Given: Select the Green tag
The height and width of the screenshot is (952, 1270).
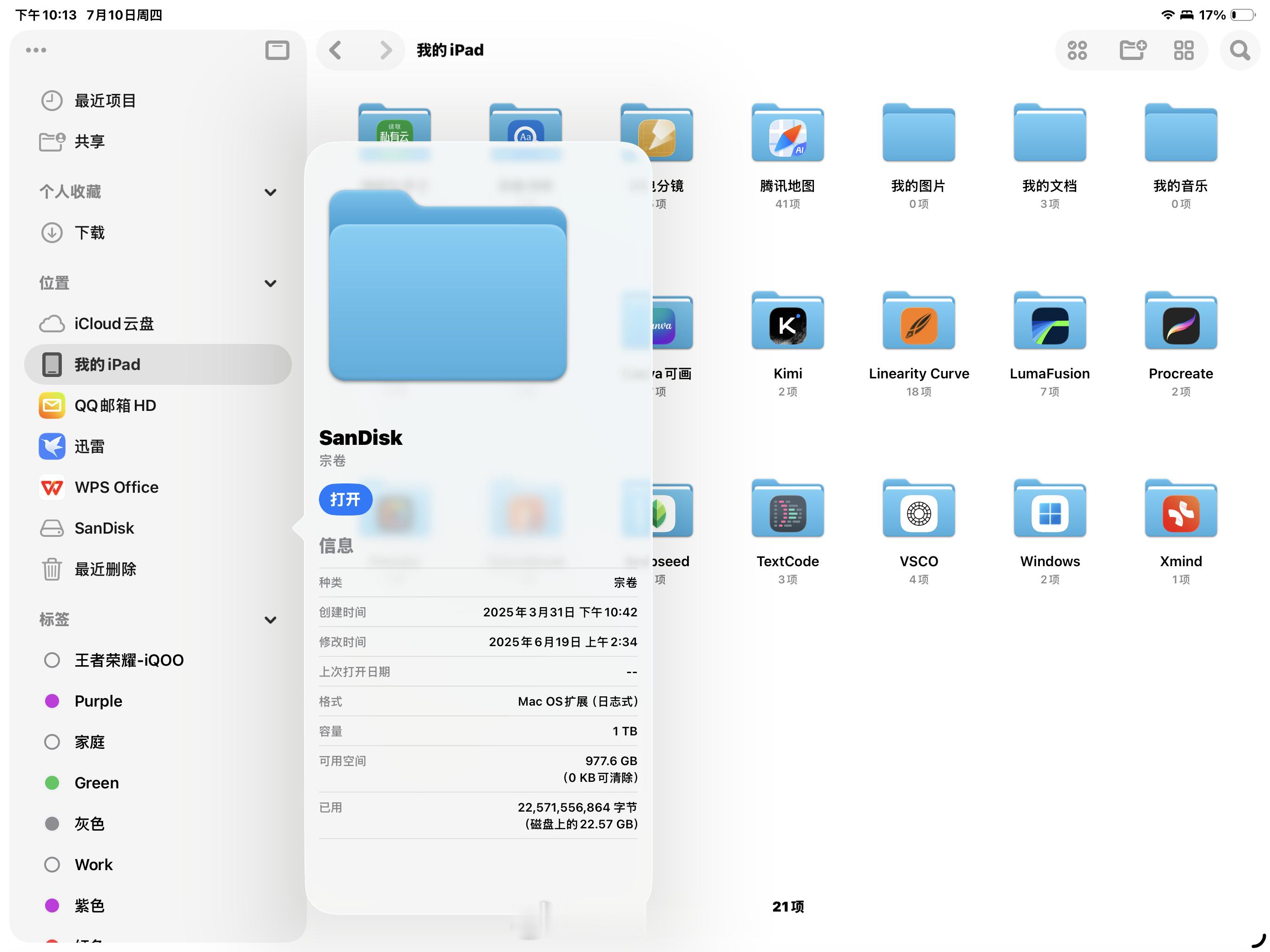Looking at the screenshot, I should tap(158, 783).
